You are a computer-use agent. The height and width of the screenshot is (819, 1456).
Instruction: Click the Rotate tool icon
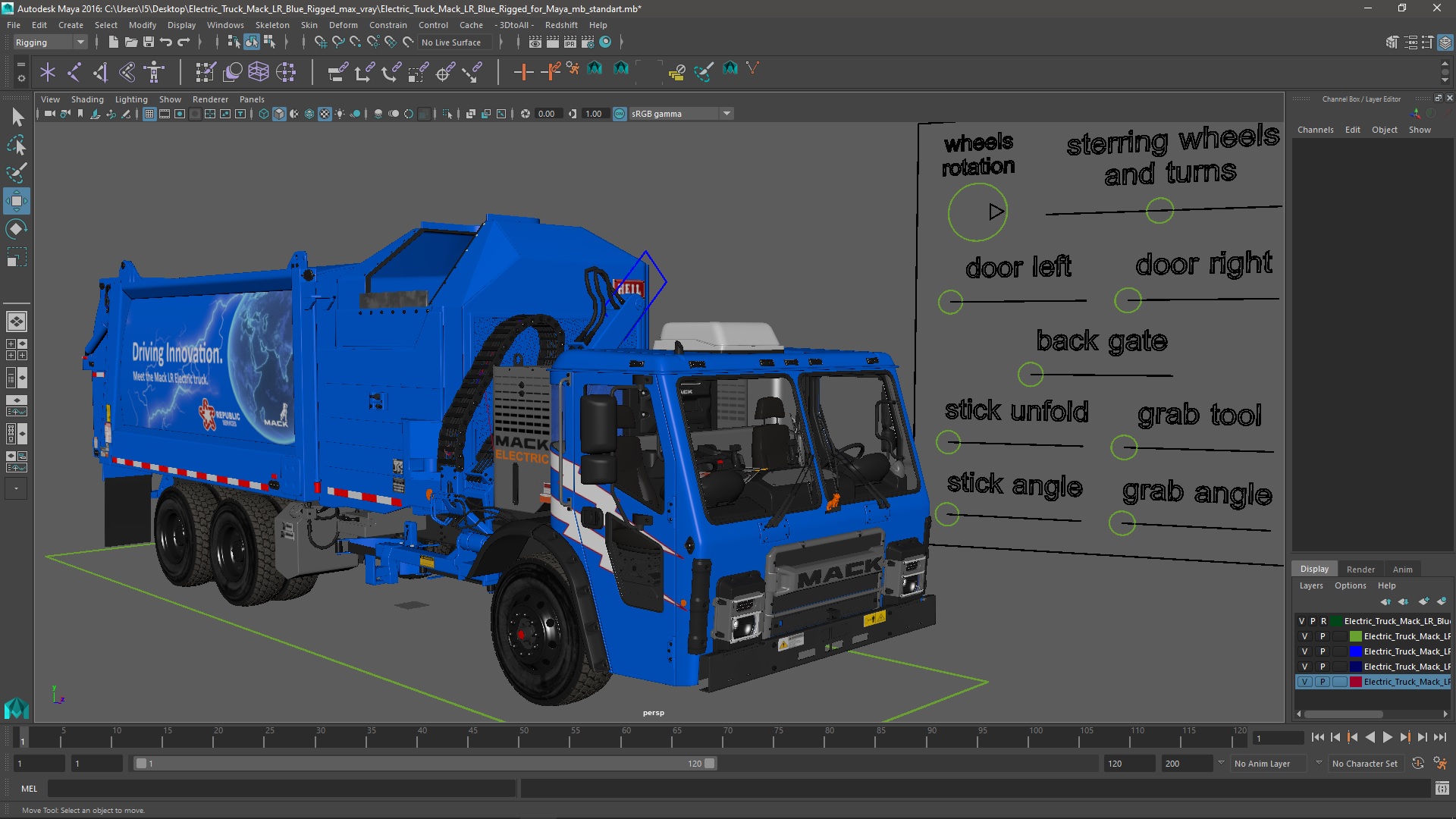pyautogui.click(x=16, y=229)
